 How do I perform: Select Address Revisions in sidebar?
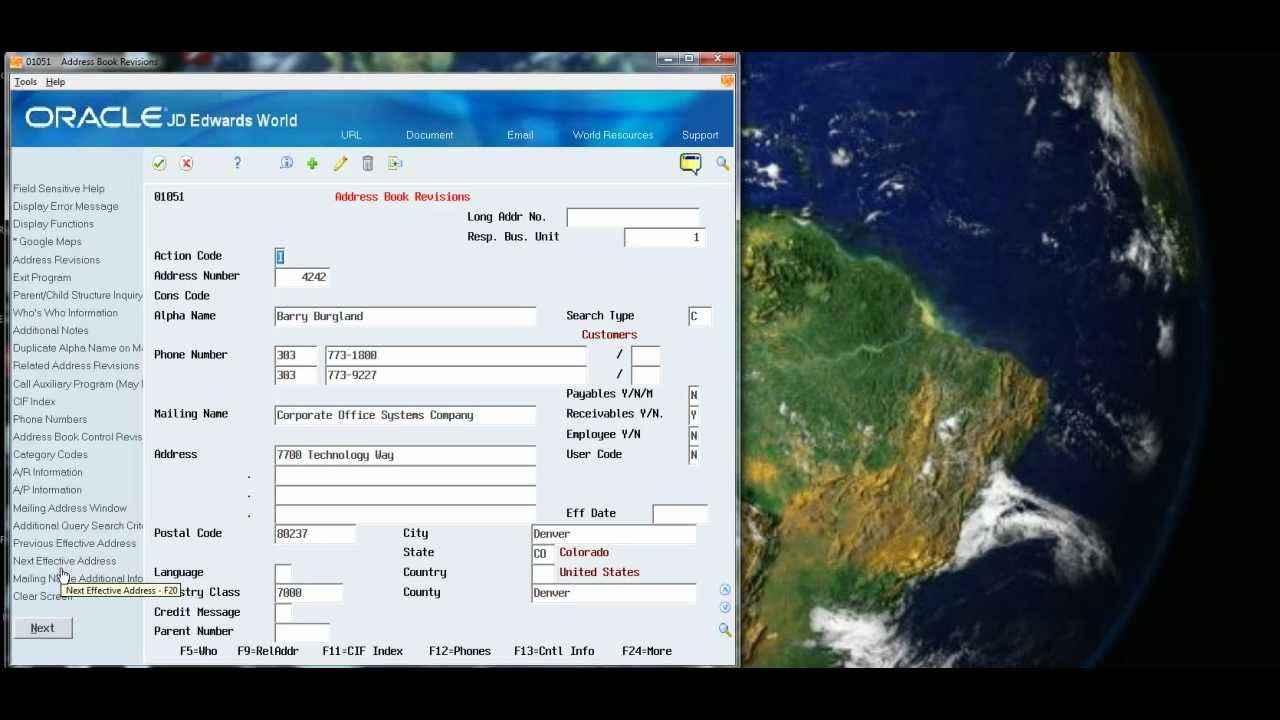(x=56, y=260)
